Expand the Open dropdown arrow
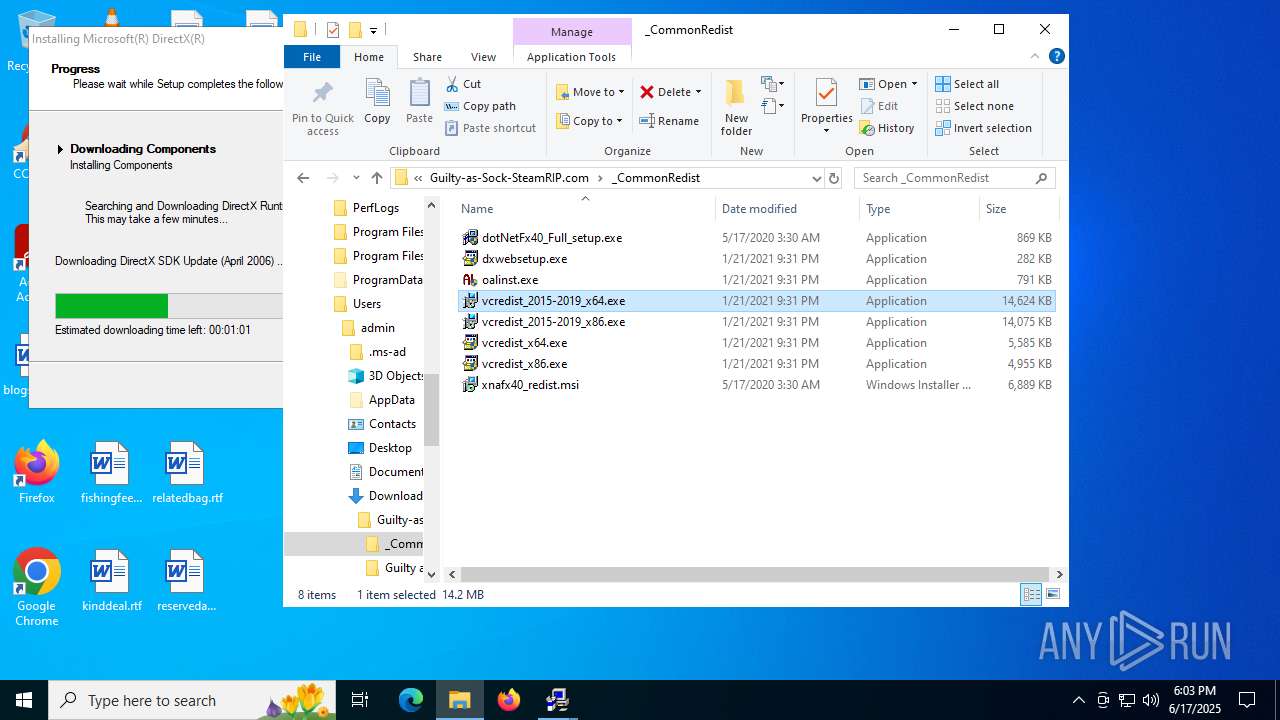Screen dimensions: 1280x720 [x=914, y=84]
